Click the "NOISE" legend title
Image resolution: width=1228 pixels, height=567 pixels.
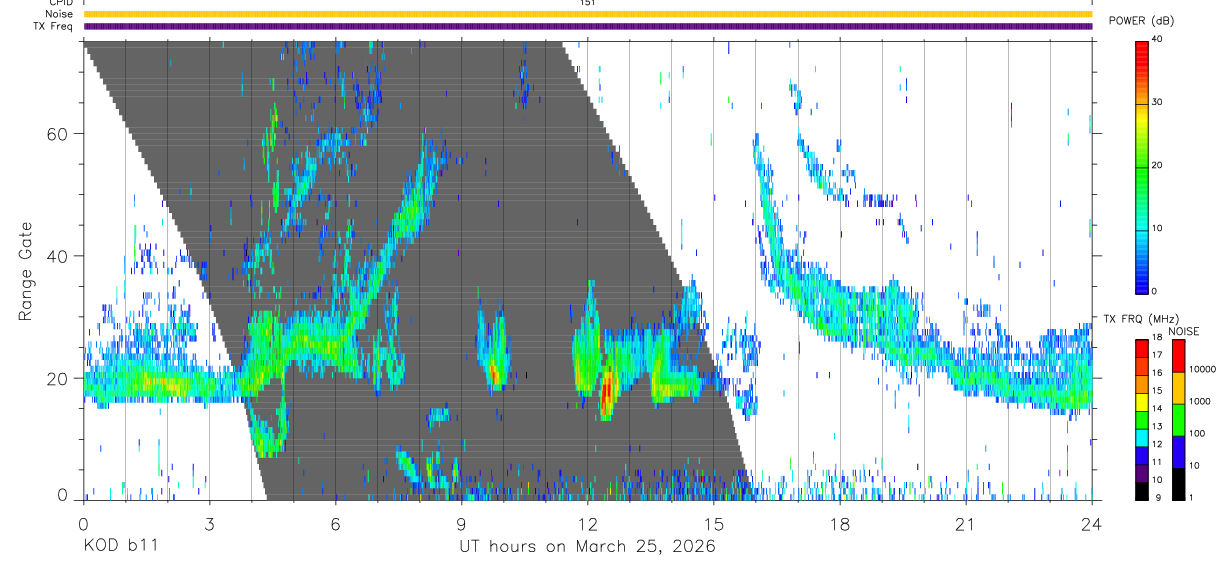point(1184,331)
